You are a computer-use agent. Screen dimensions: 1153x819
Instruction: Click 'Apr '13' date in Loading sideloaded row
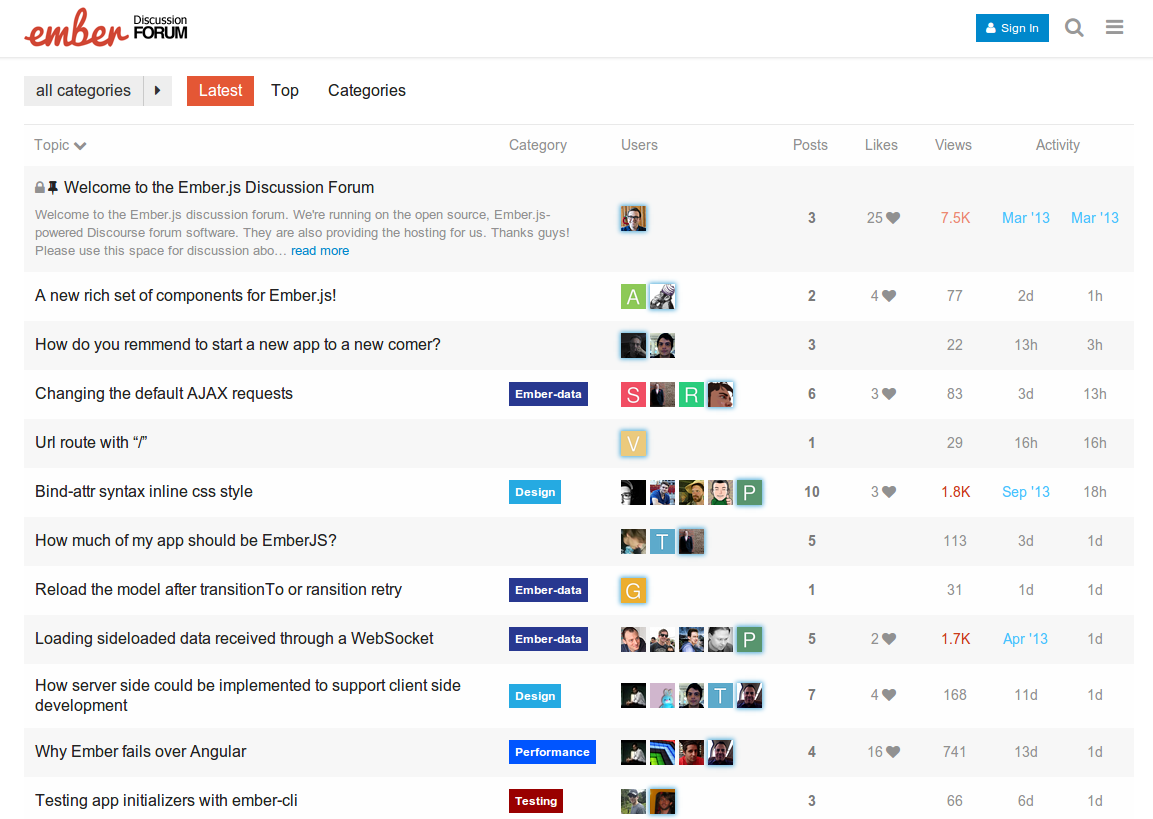click(1025, 639)
